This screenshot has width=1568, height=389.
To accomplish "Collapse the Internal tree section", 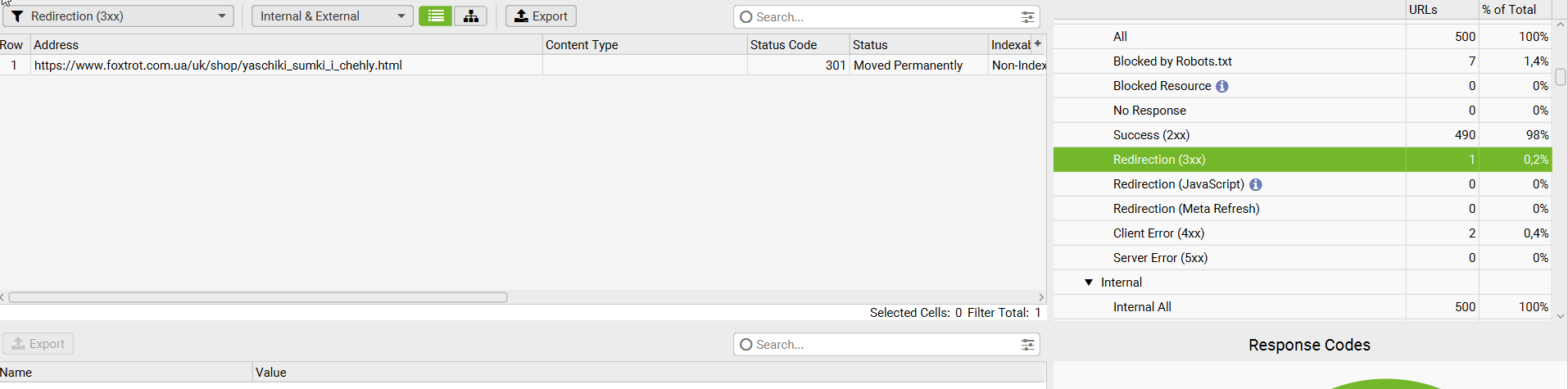I will click(x=1089, y=283).
